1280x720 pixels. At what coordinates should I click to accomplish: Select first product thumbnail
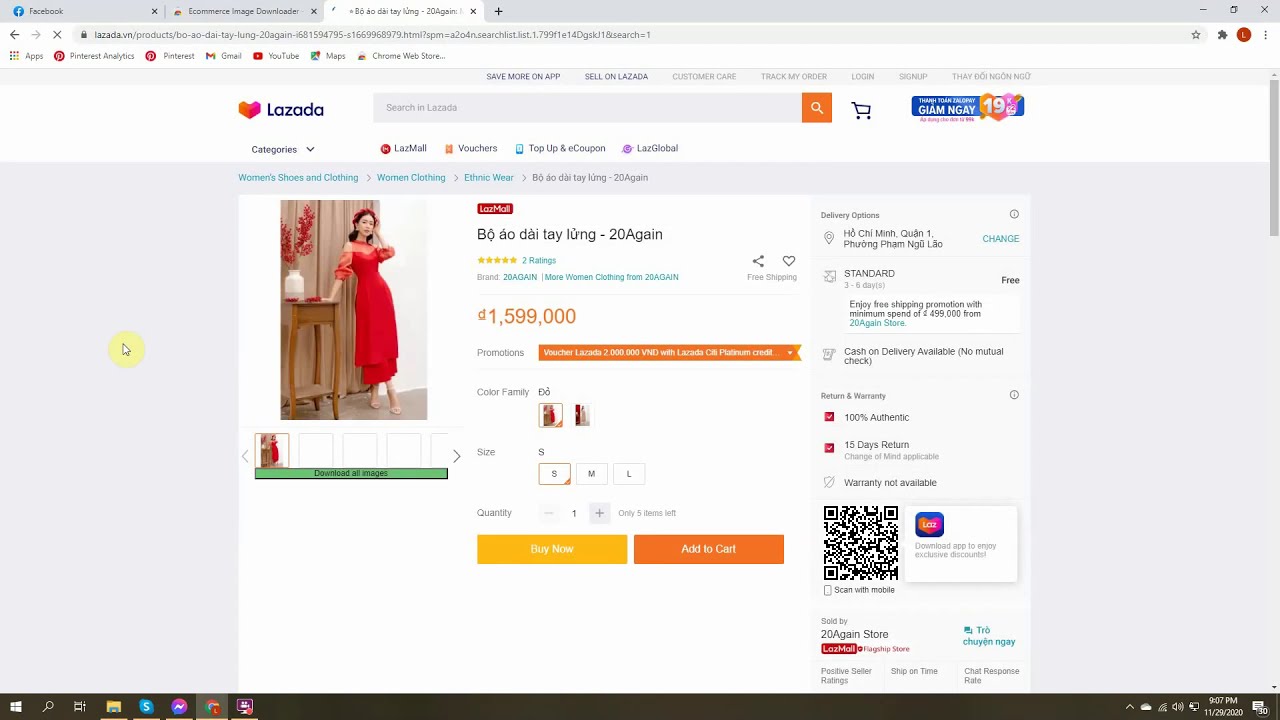[272, 450]
